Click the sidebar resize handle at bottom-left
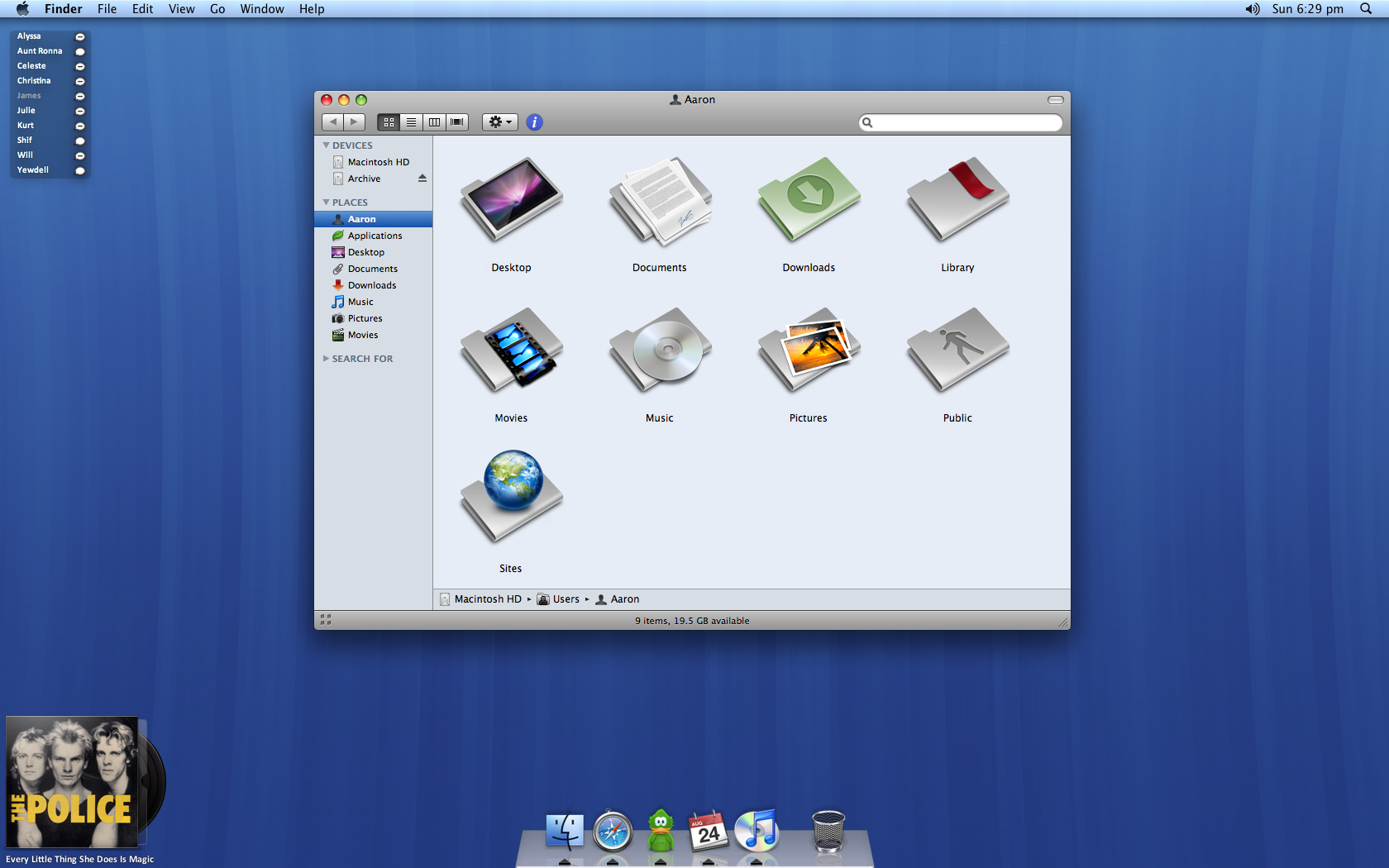 point(326,619)
